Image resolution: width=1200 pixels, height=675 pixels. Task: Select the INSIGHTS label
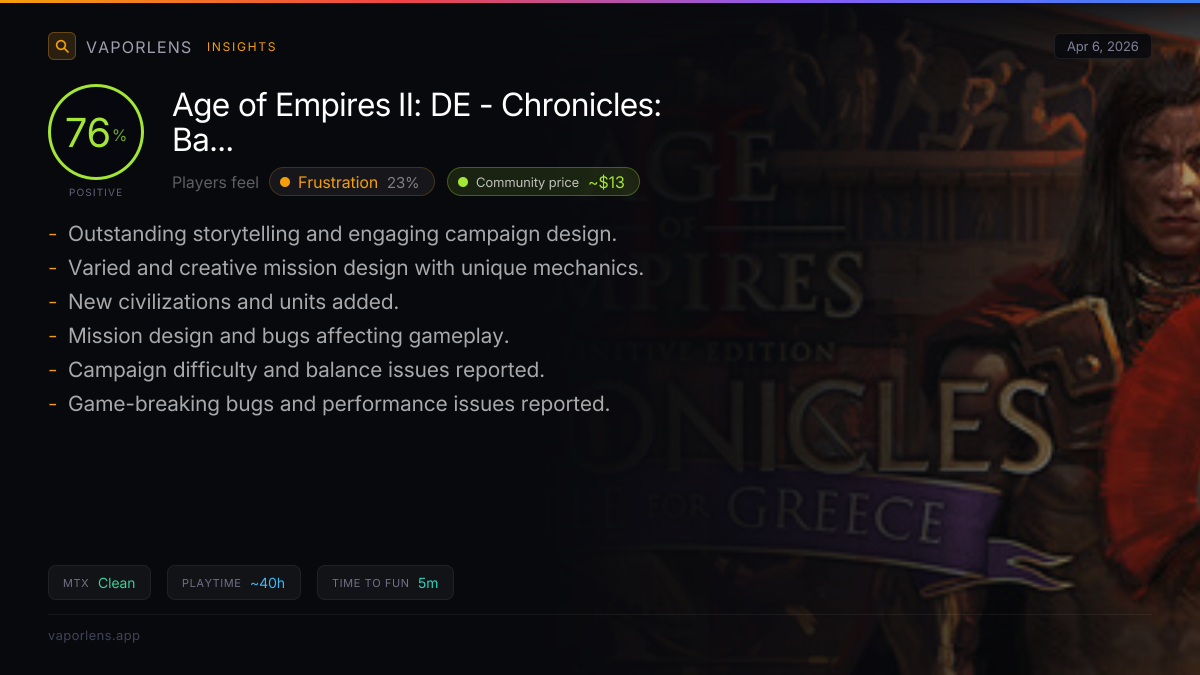click(x=241, y=47)
